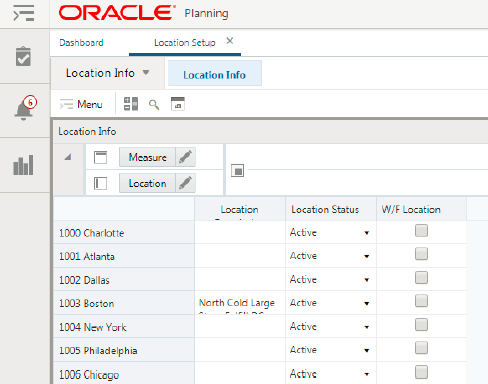The image size is (488, 384).
Task: Click the Oracle logo
Action: coord(117,13)
